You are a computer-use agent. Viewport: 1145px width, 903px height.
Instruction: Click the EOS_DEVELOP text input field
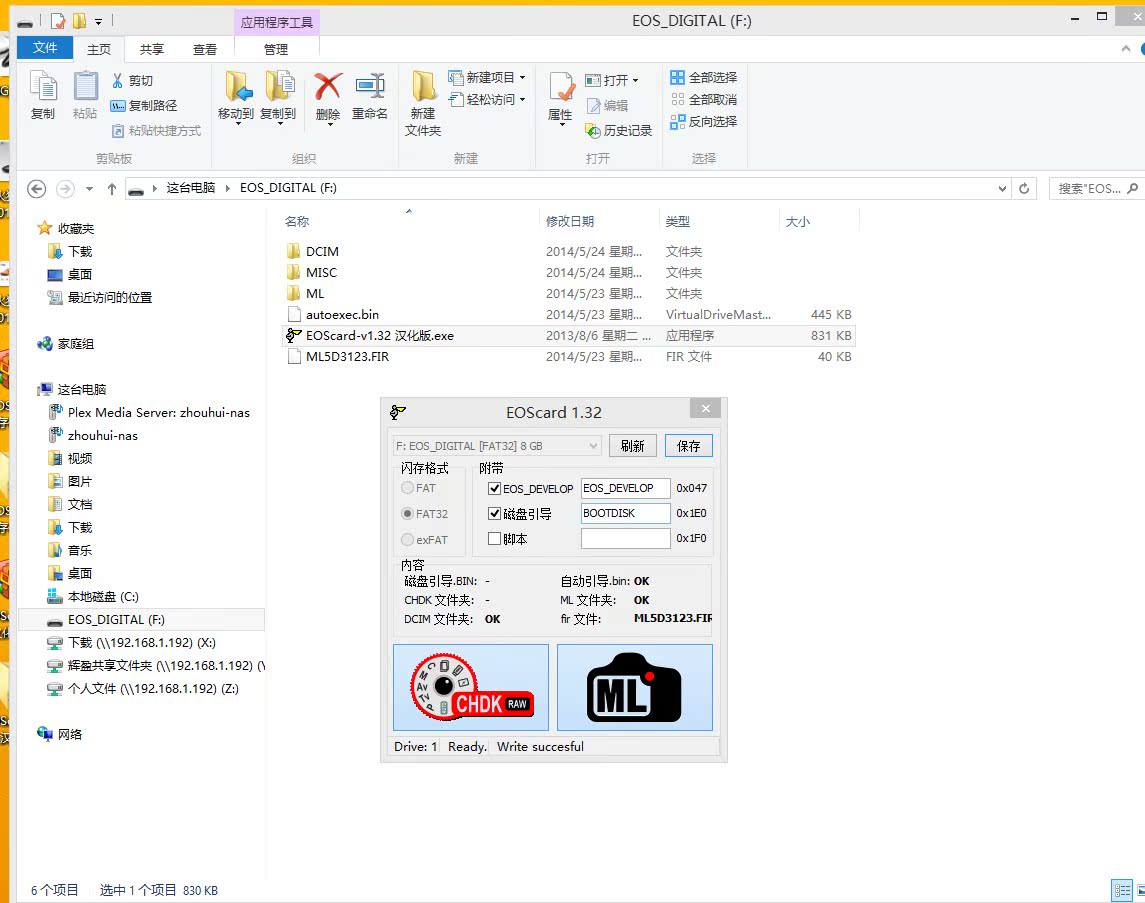tap(626, 488)
